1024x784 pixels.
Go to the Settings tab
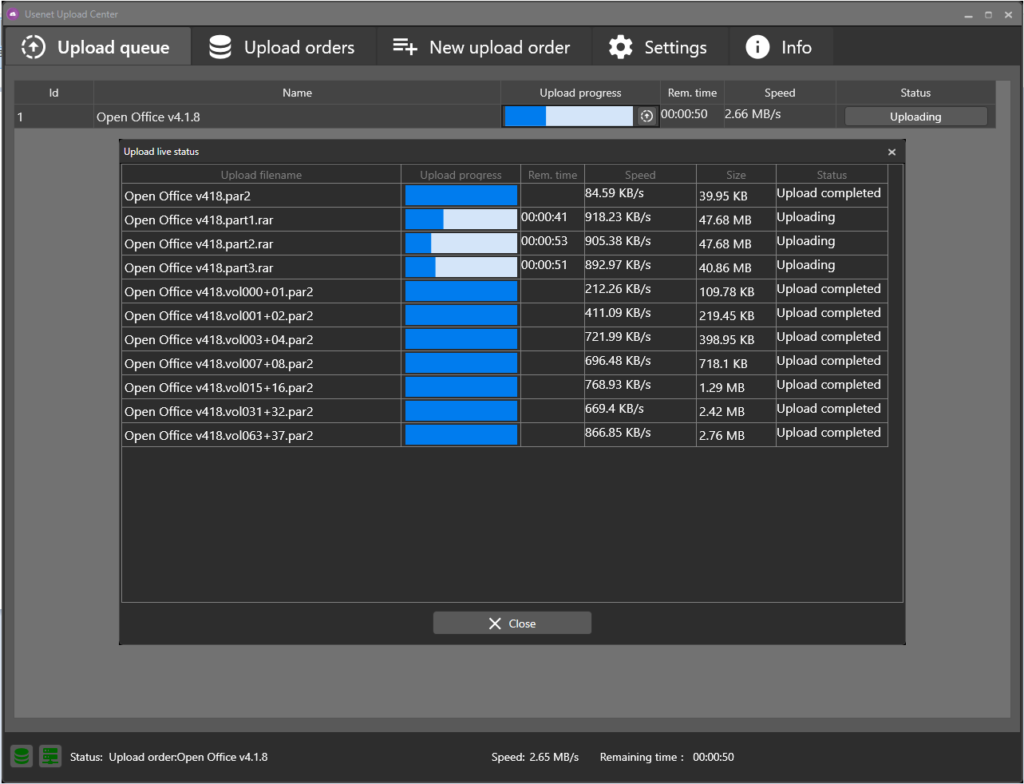[659, 47]
